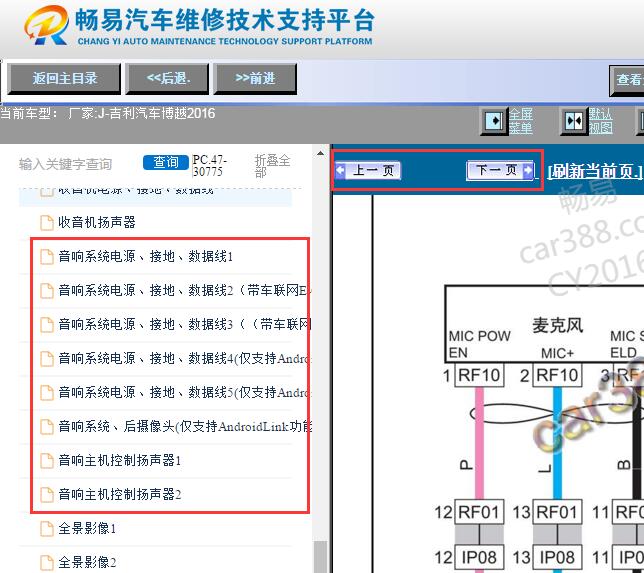Click the 全屏菜单 icon

493,121
